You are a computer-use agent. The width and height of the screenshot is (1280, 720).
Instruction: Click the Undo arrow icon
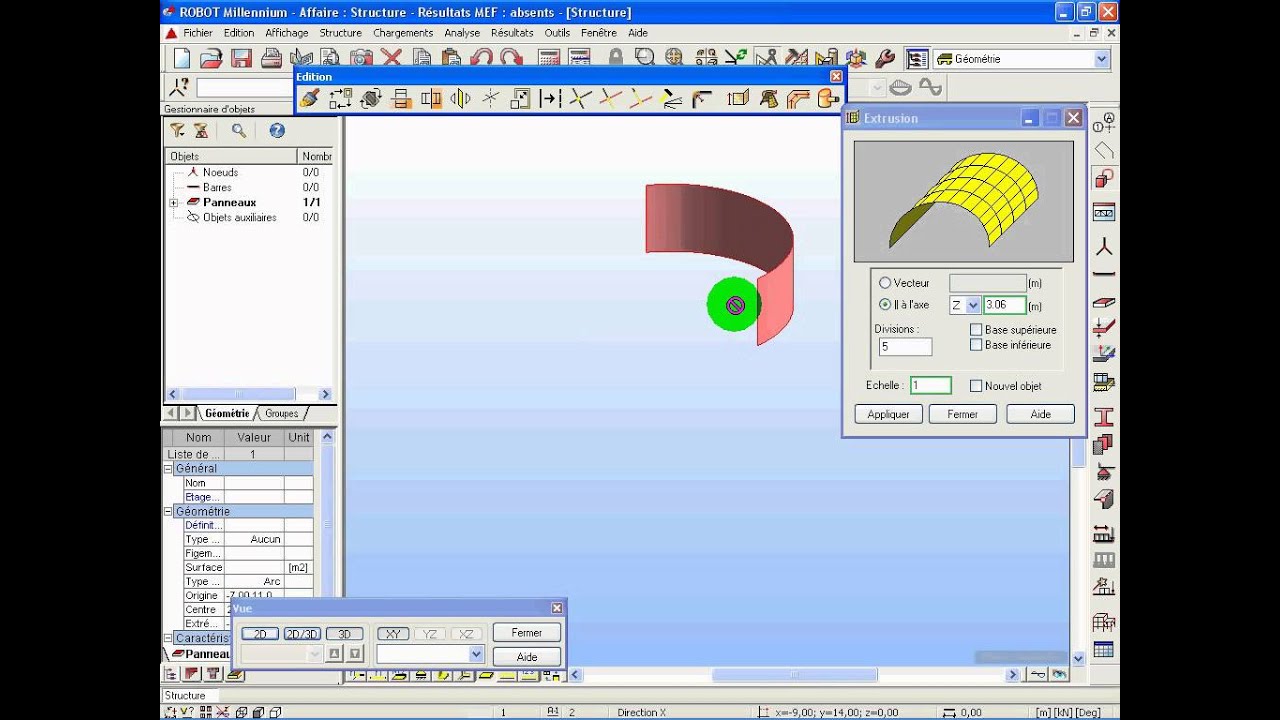click(x=481, y=59)
